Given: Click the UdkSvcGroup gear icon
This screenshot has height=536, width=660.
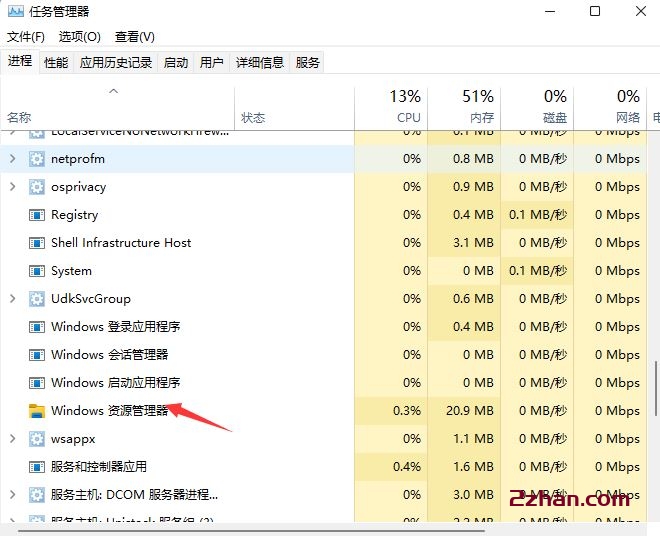Looking at the screenshot, I should [x=37, y=299].
